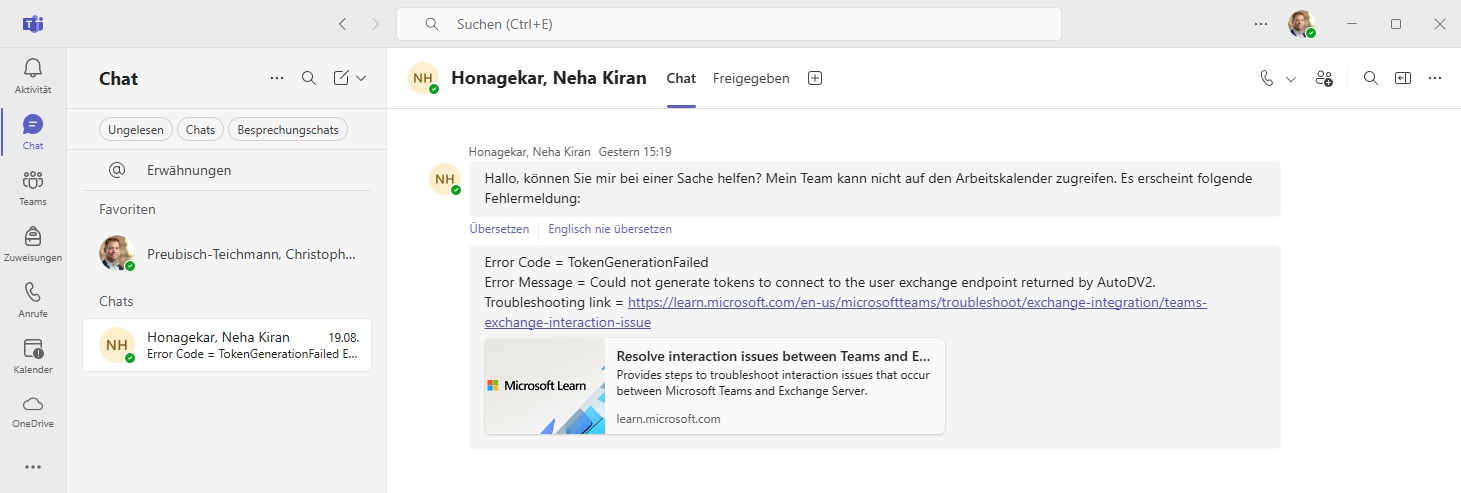Filter chats by Ungelesen
The image size is (1461, 493).
pyautogui.click(x=136, y=129)
